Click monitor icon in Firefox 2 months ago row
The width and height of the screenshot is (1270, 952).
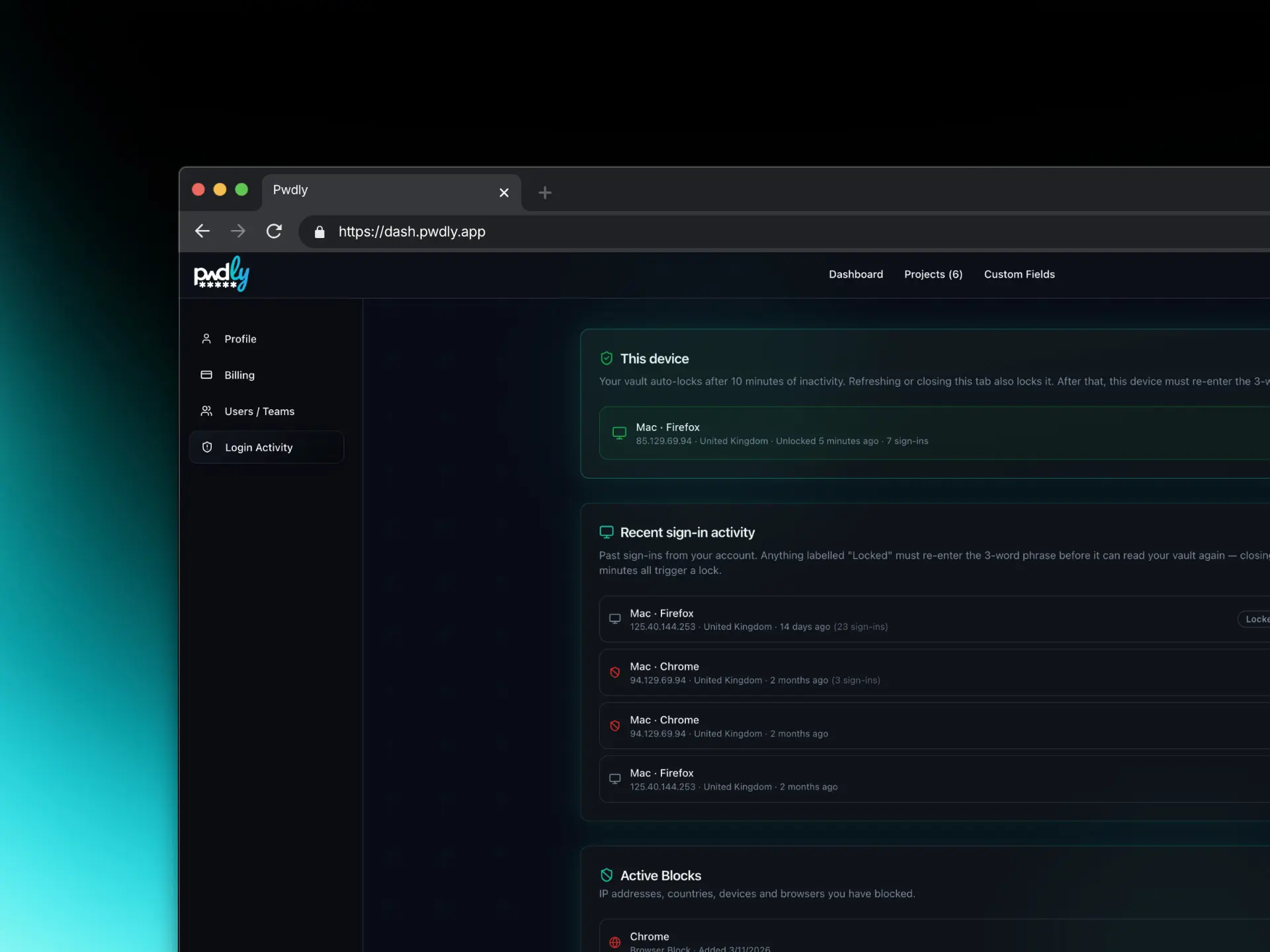click(614, 779)
